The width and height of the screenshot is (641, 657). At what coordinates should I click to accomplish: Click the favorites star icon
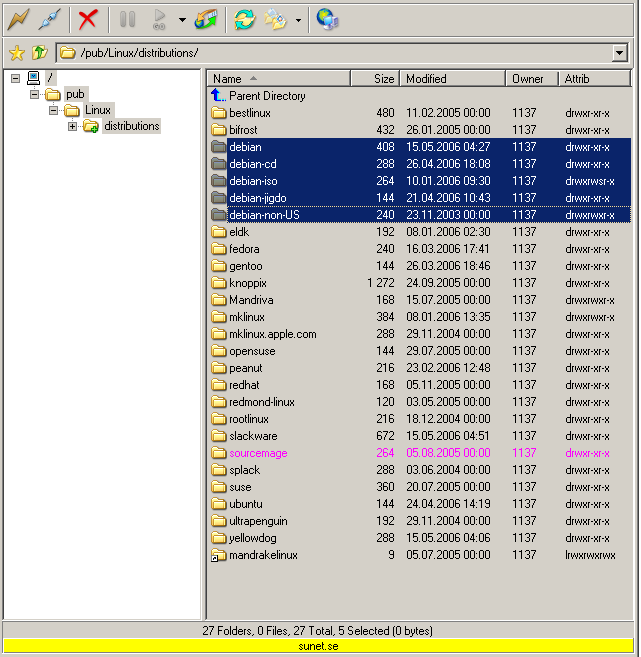16,53
